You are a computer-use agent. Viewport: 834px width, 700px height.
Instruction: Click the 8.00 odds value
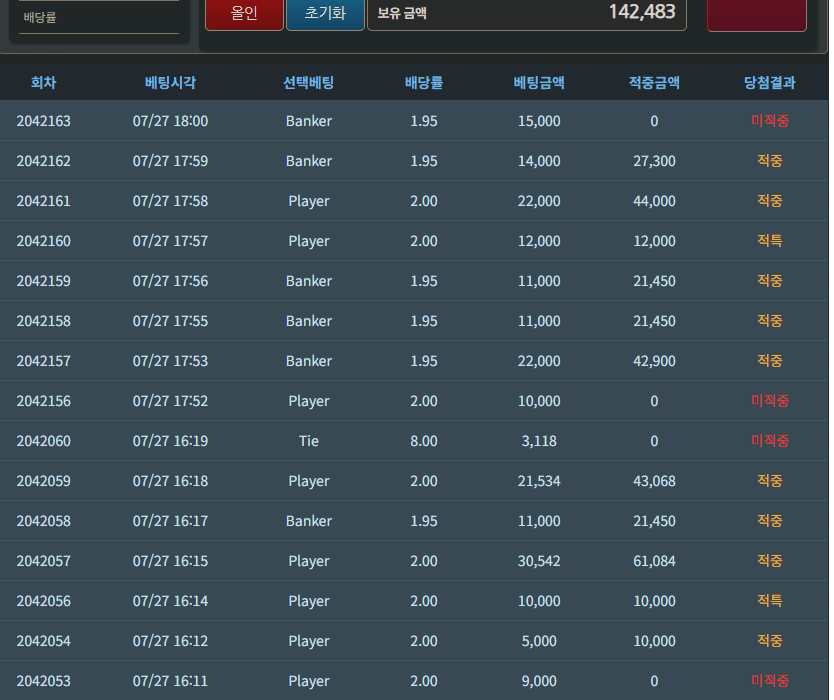(x=424, y=441)
